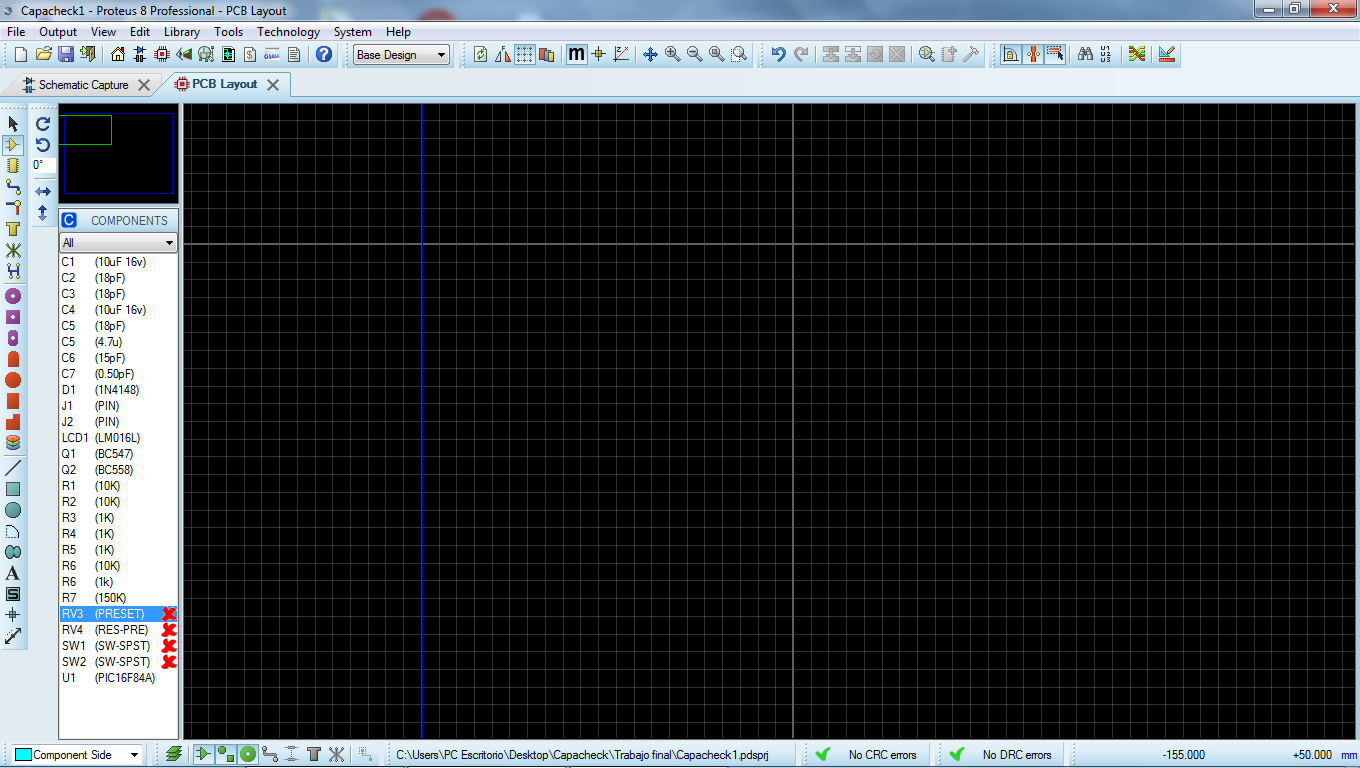Click the Undo arrow icon

point(779,54)
